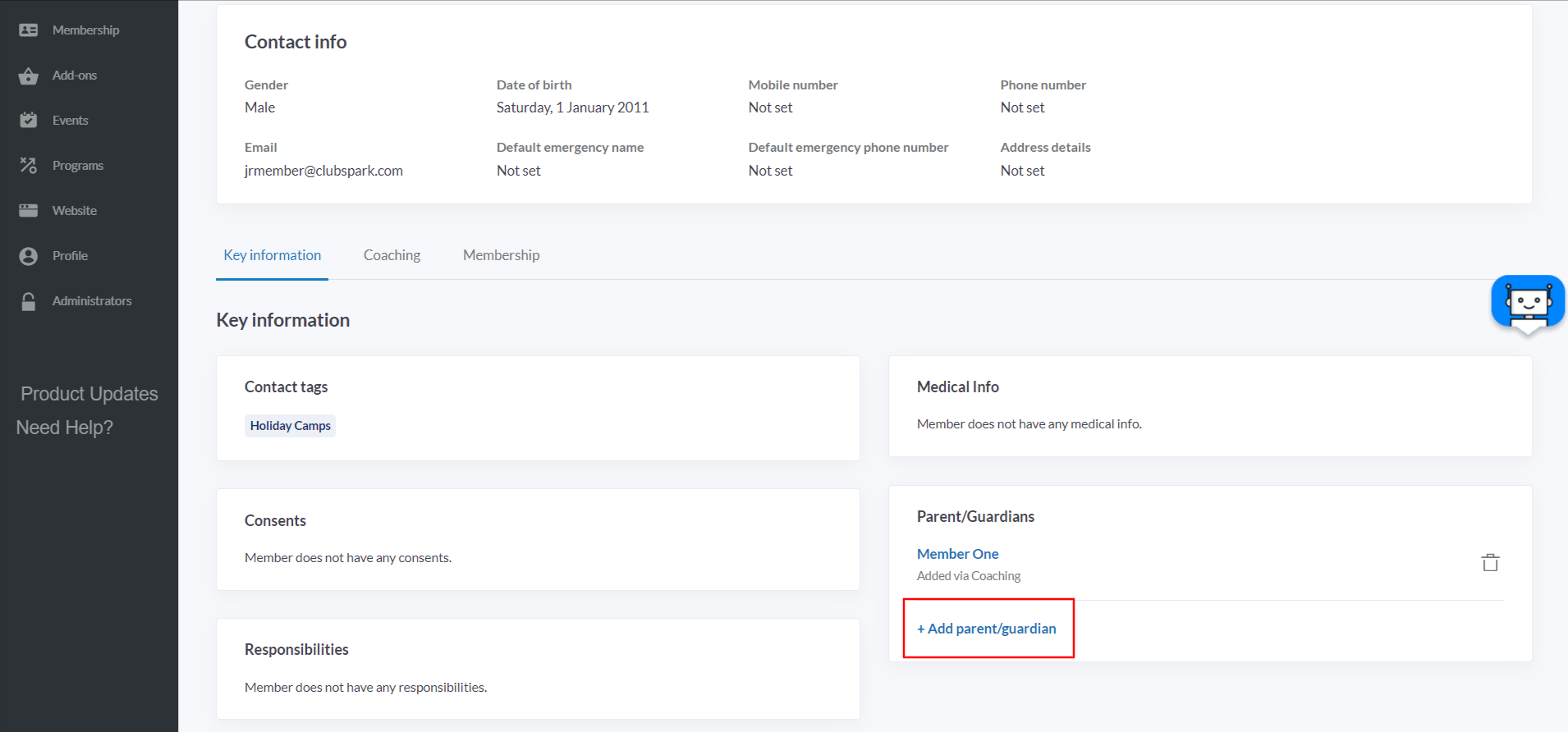Click the Need Help? link
This screenshot has width=1568, height=732.
tap(65, 428)
